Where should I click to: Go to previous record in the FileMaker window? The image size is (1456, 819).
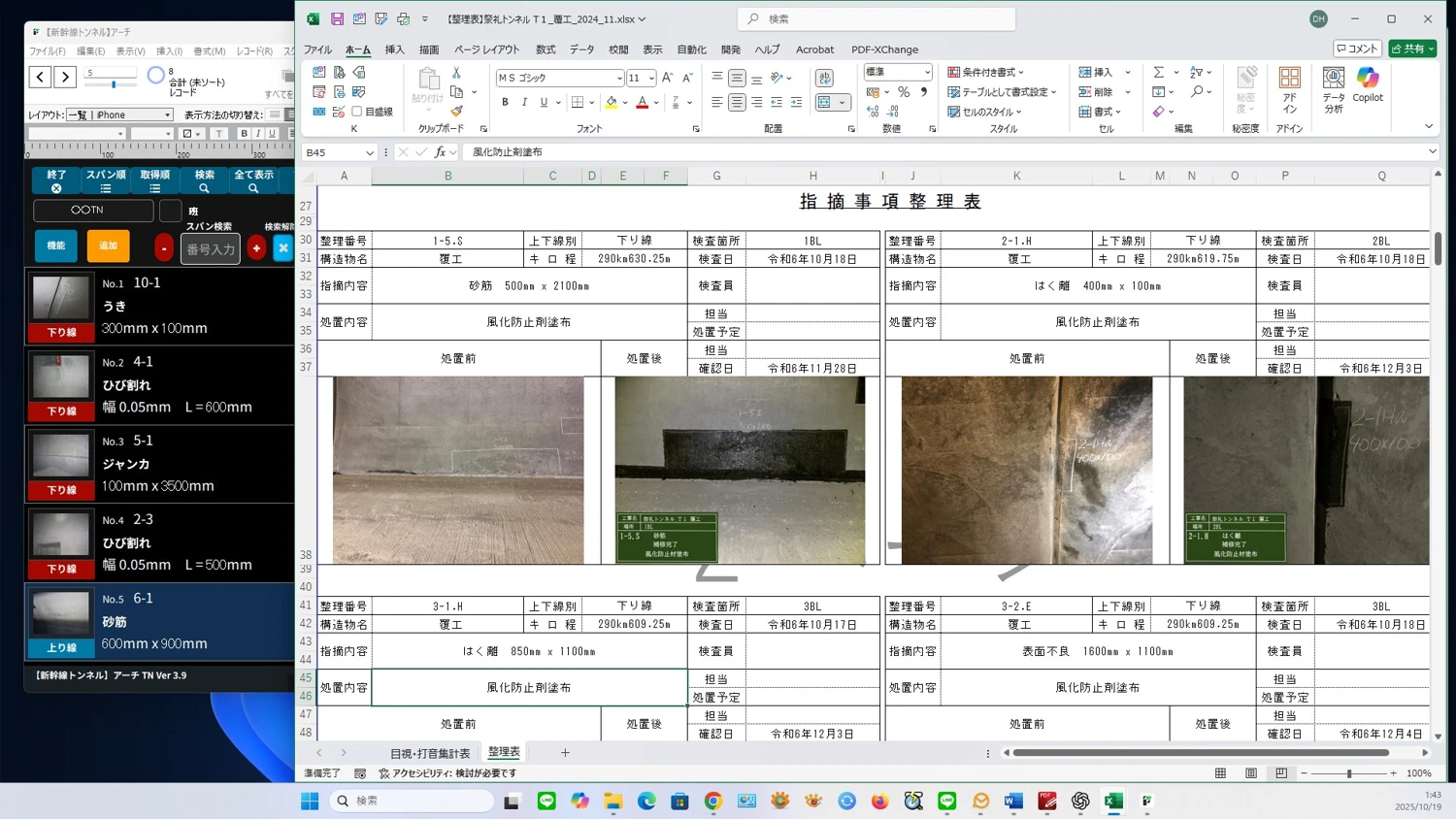tap(40, 77)
